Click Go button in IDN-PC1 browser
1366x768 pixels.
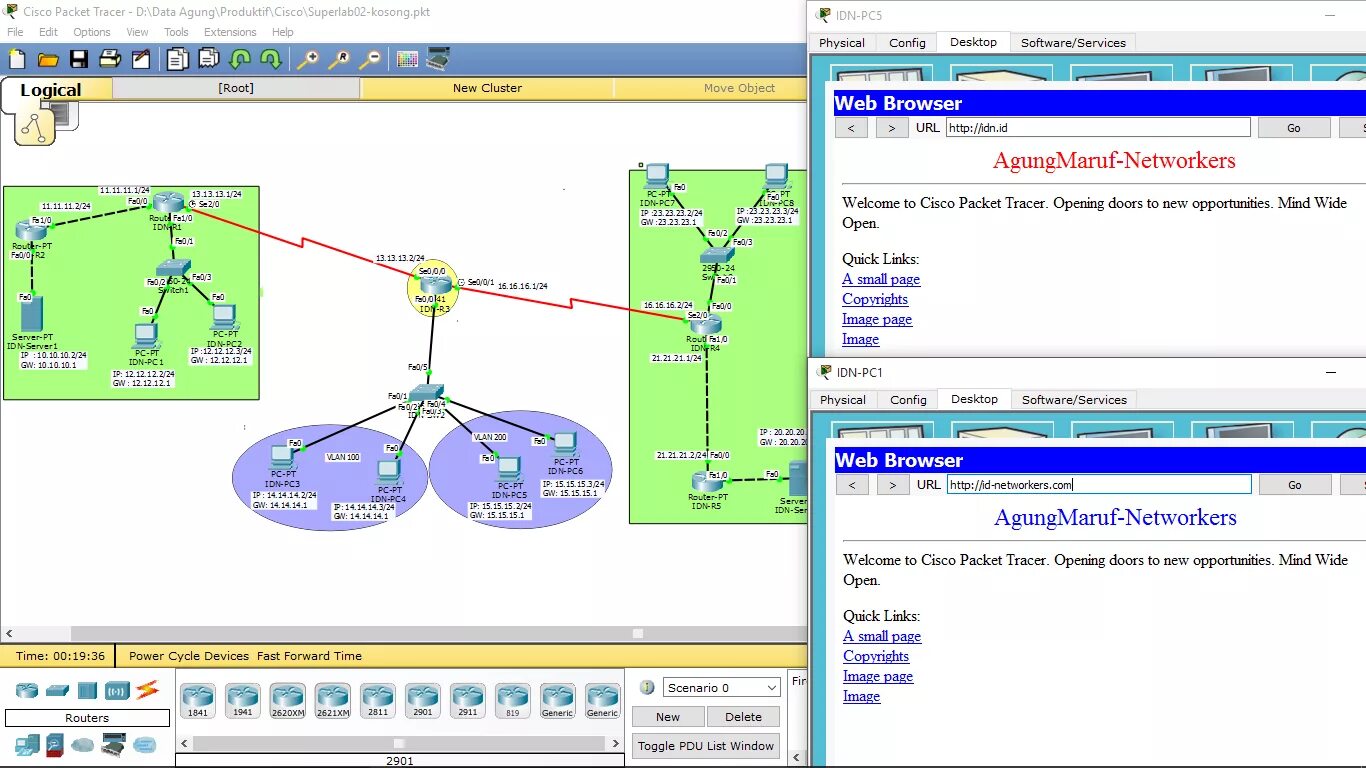pyautogui.click(x=1295, y=485)
